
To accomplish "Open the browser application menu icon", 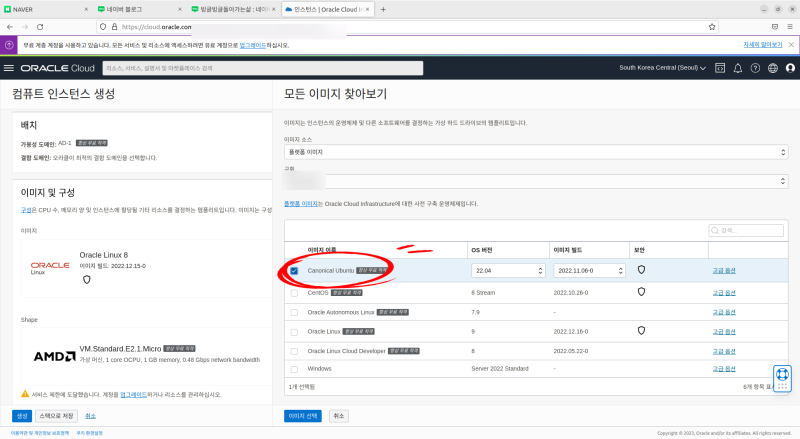I will coord(790,27).
